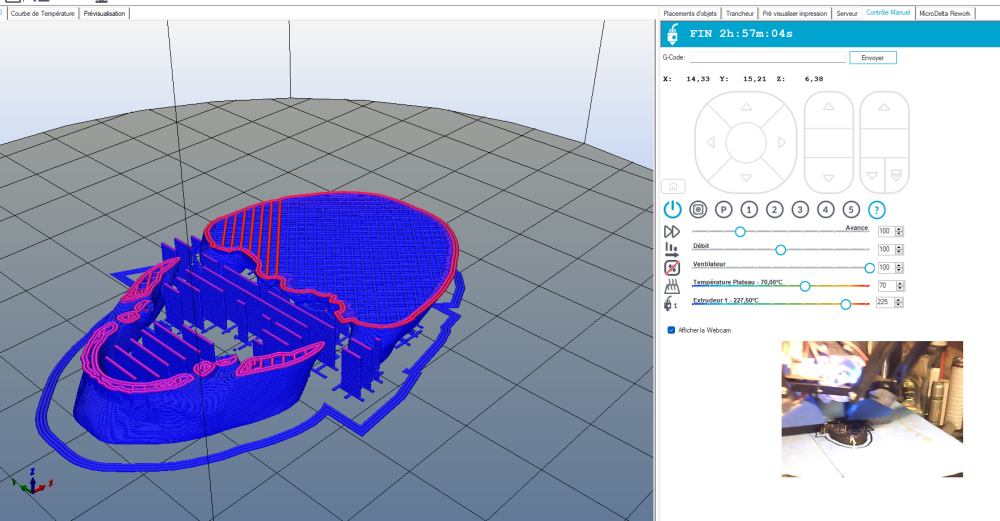The height and width of the screenshot is (521, 1000).
Task: Run custom script button 1
Action: coord(749,210)
